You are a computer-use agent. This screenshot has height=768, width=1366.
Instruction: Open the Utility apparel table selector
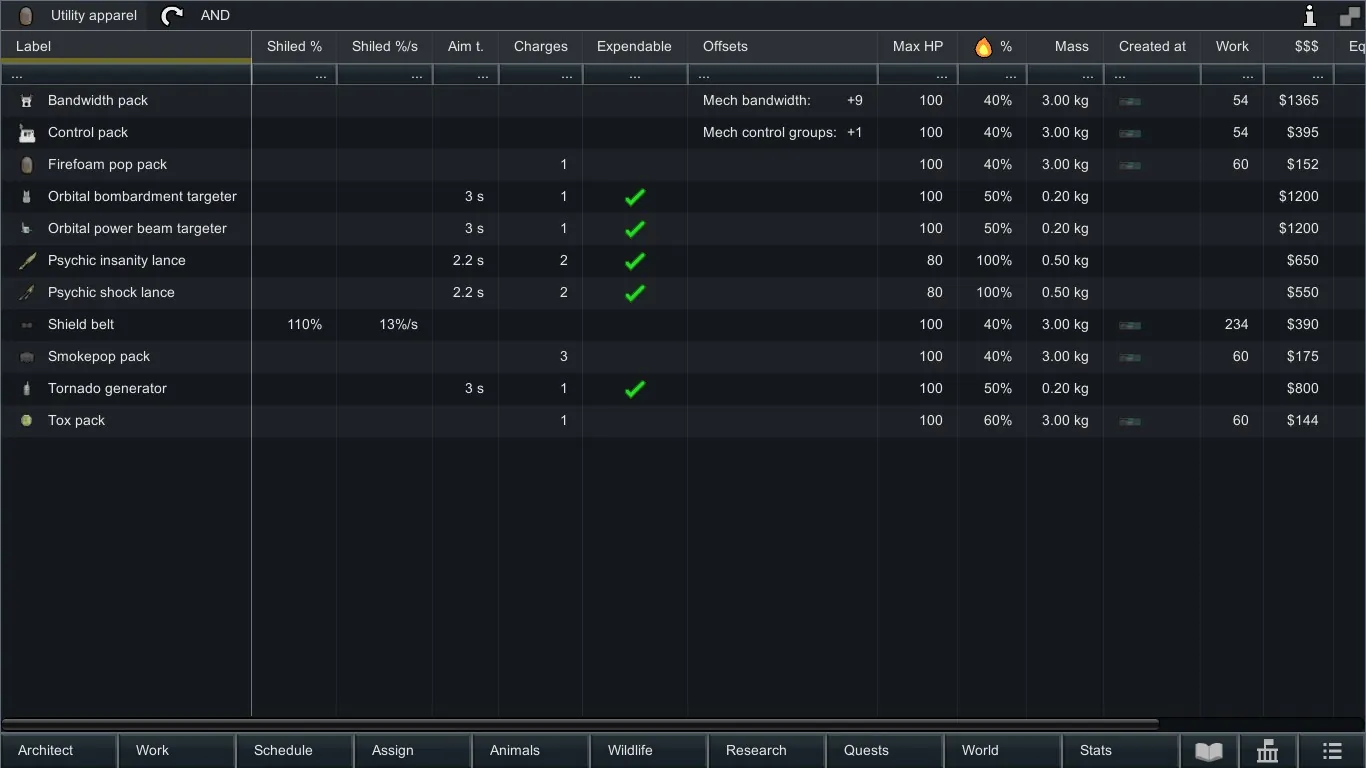point(78,15)
